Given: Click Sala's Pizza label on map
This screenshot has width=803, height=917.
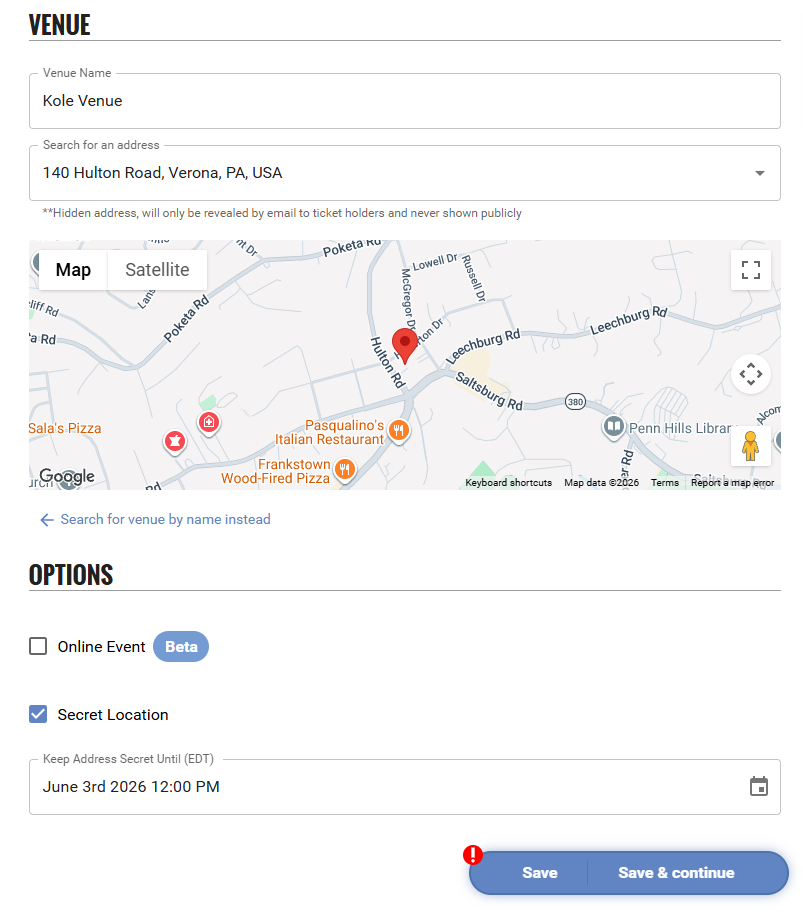Looking at the screenshot, I should (x=65, y=428).
